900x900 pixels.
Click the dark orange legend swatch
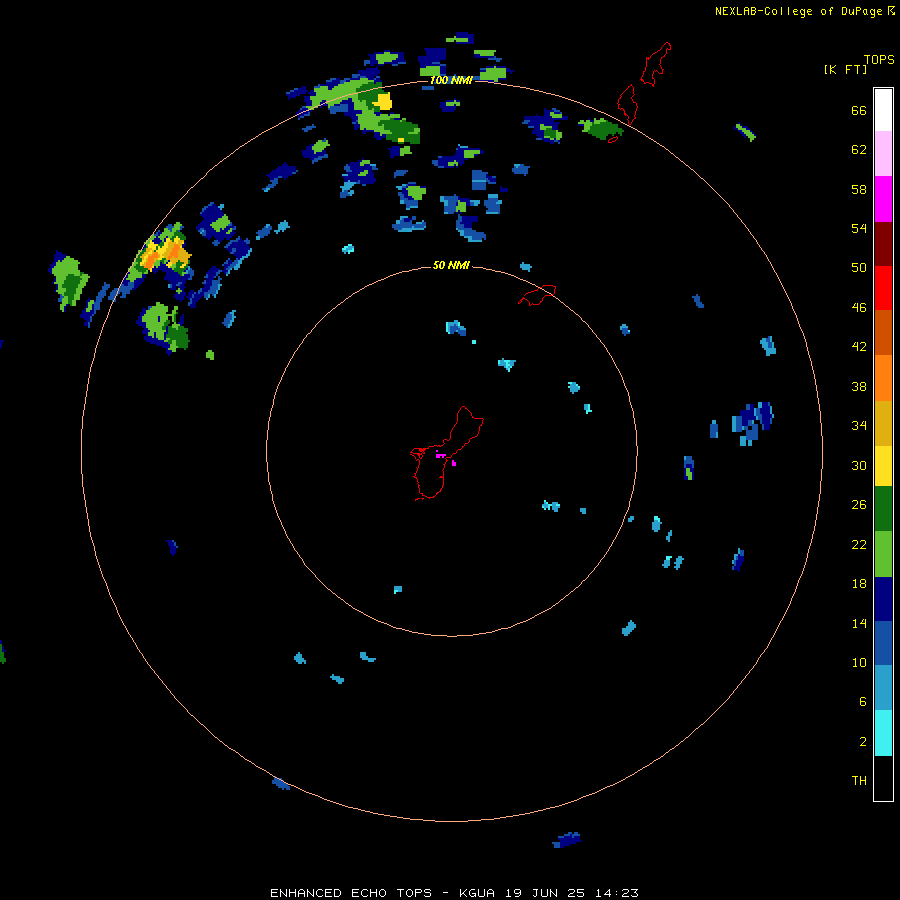click(x=883, y=333)
